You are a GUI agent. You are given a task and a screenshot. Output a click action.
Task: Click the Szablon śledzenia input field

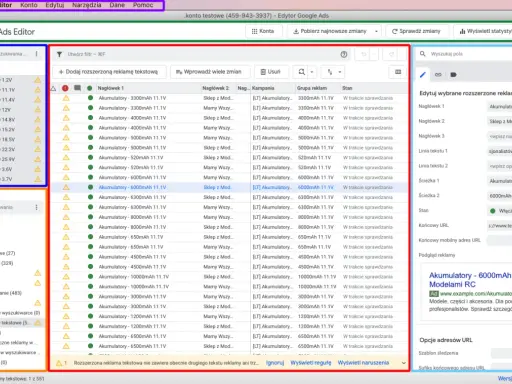click(x=501, y=353)
